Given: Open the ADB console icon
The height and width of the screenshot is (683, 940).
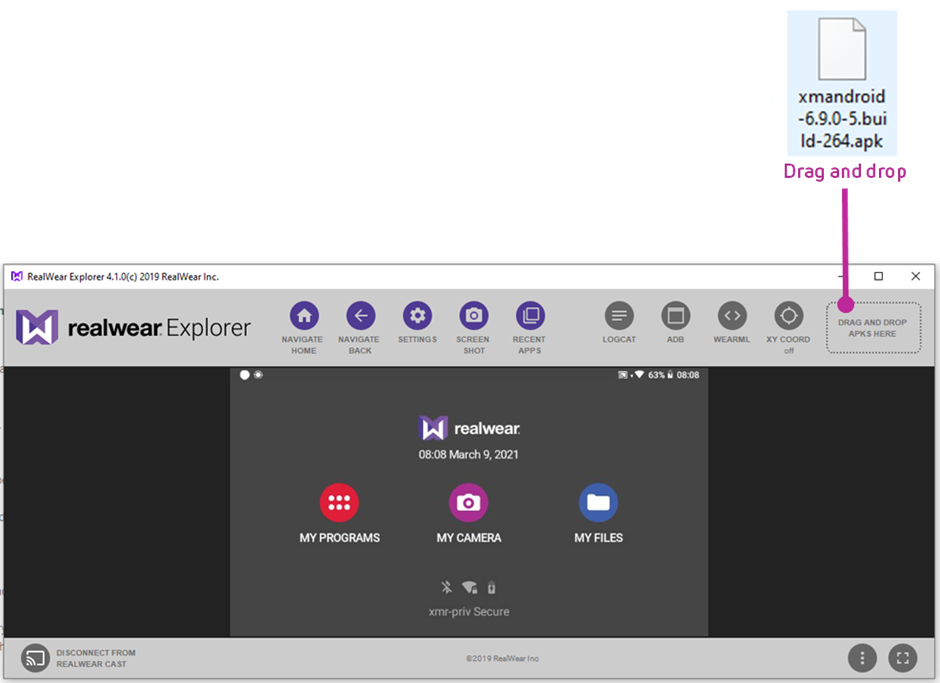Looking at the screenshot, I should pyautogui.click(x=676, y=316).
